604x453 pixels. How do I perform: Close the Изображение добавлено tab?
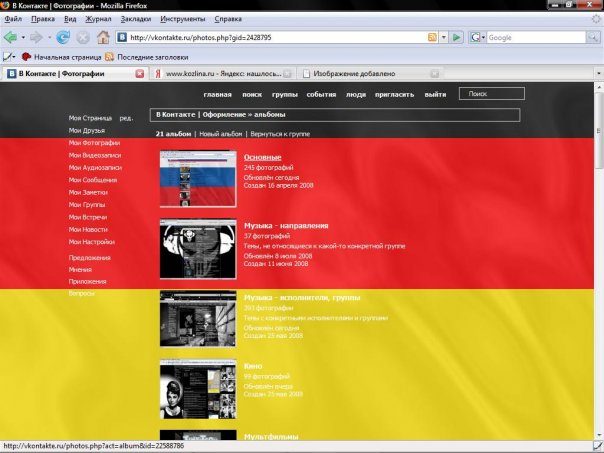tap(435, 74)
